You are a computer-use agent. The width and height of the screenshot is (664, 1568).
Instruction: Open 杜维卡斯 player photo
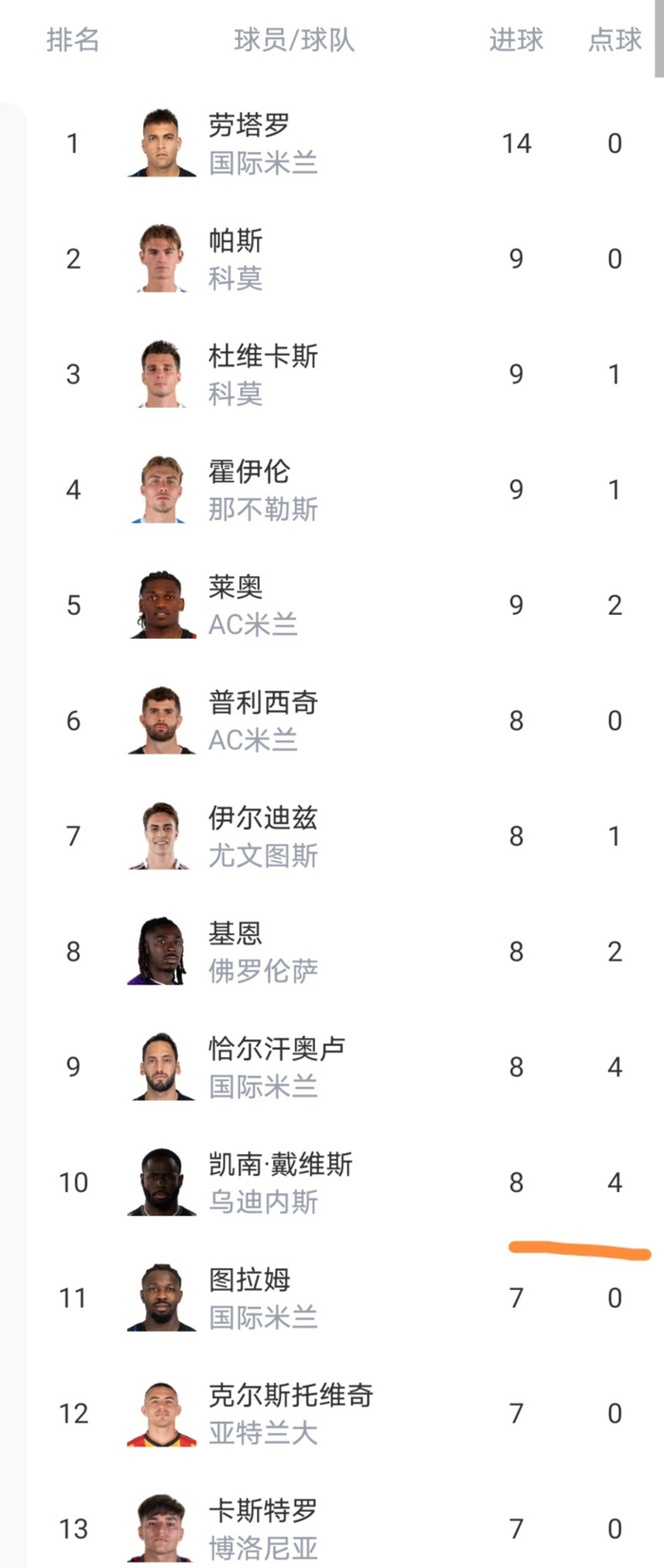[x=161, y=374]
